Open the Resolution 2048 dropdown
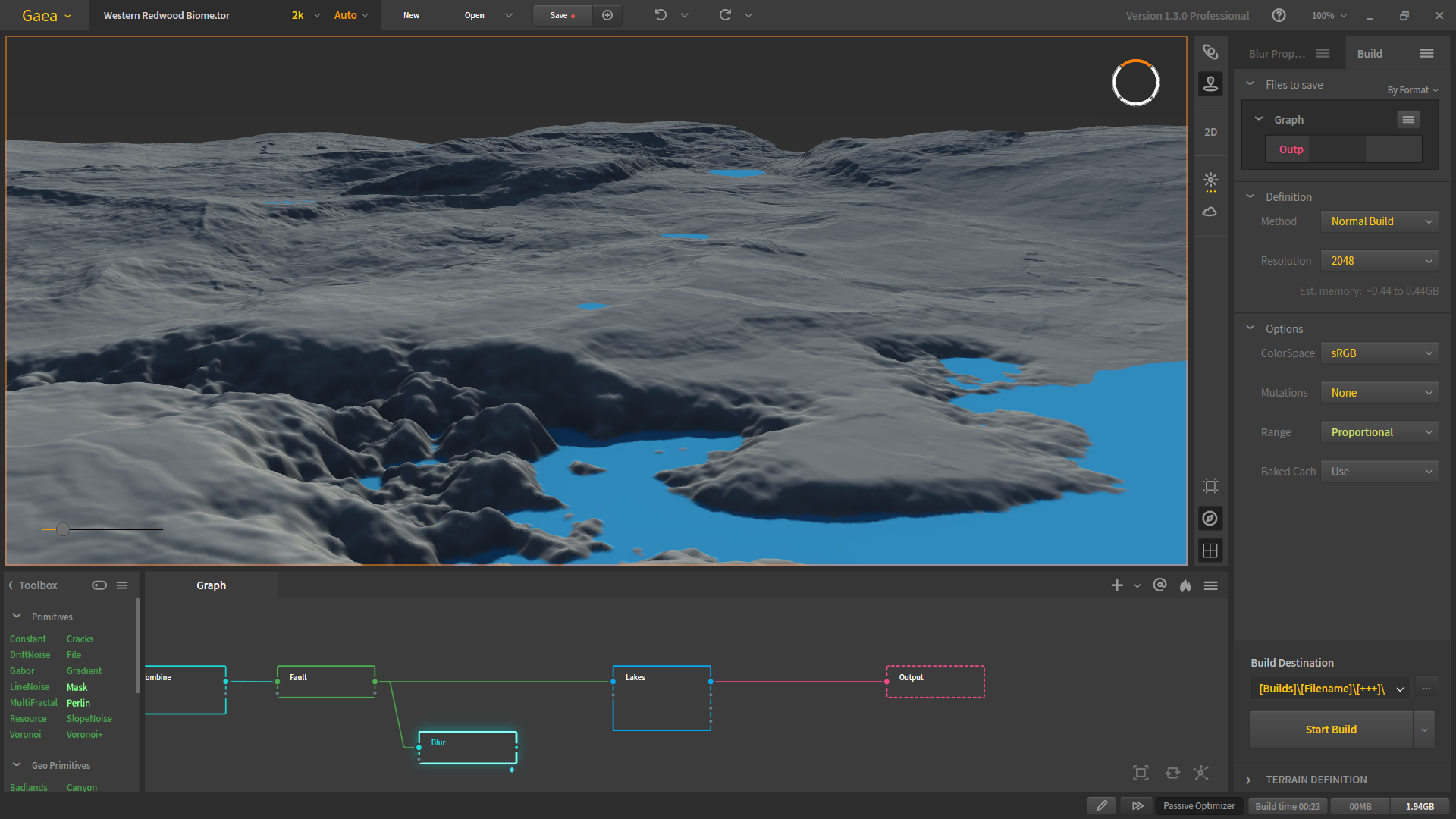The image size is (1456, 819). (x=1379, y=261)
